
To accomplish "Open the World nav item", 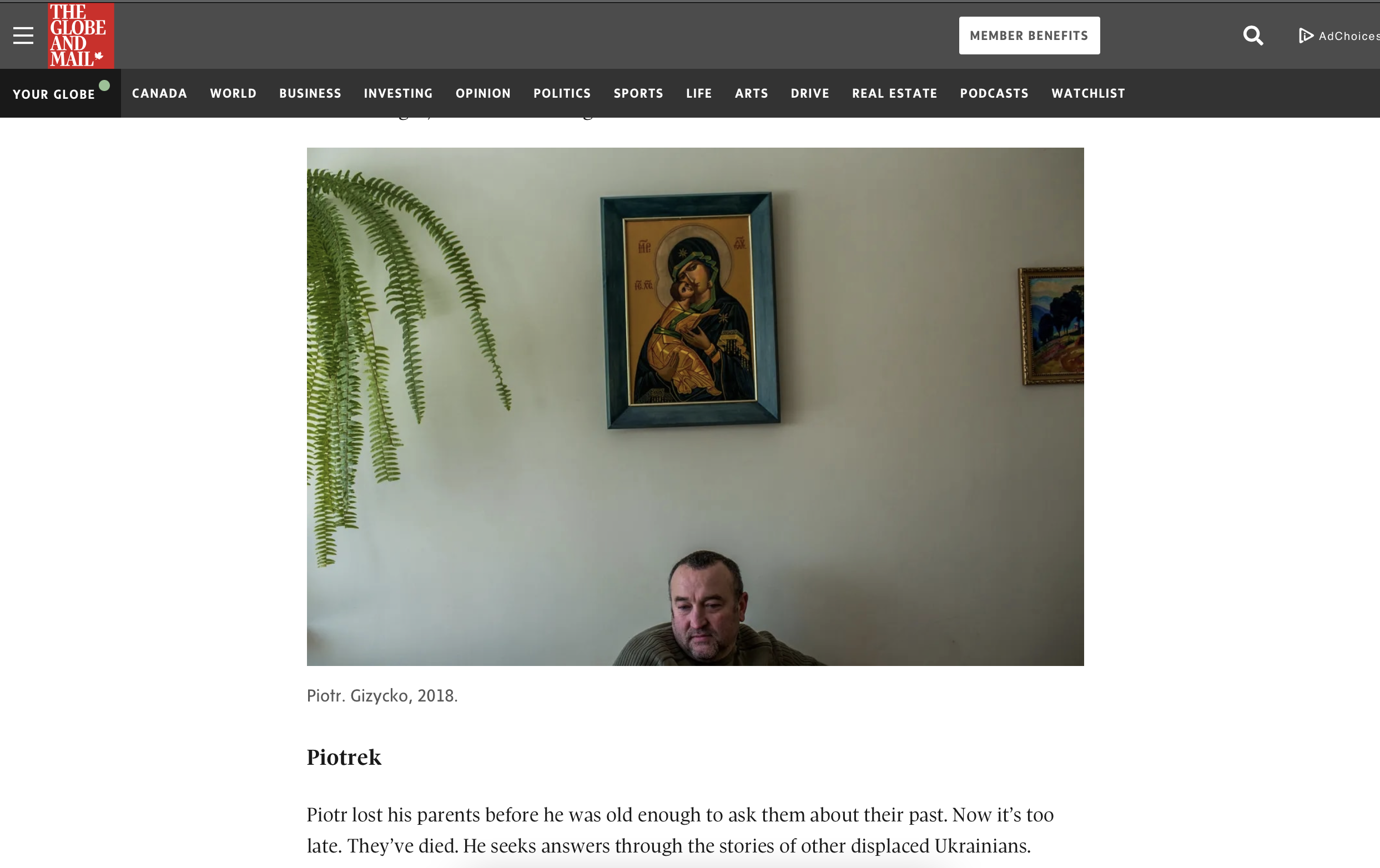I will point(233,93).
